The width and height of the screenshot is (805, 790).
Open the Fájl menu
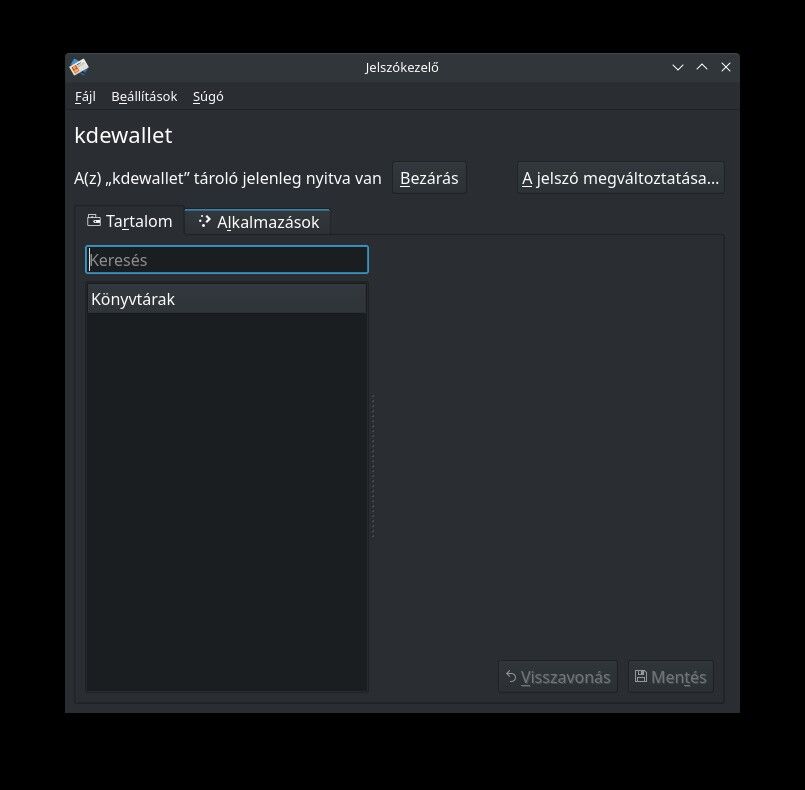(x=85, y=97)
